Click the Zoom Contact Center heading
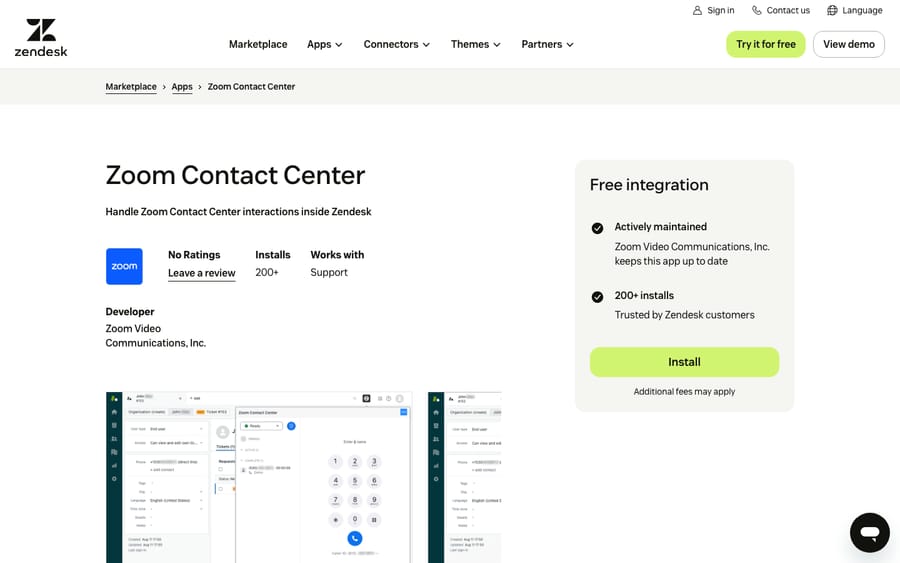Screen dimensions: 900x563 tap(235, 175)
